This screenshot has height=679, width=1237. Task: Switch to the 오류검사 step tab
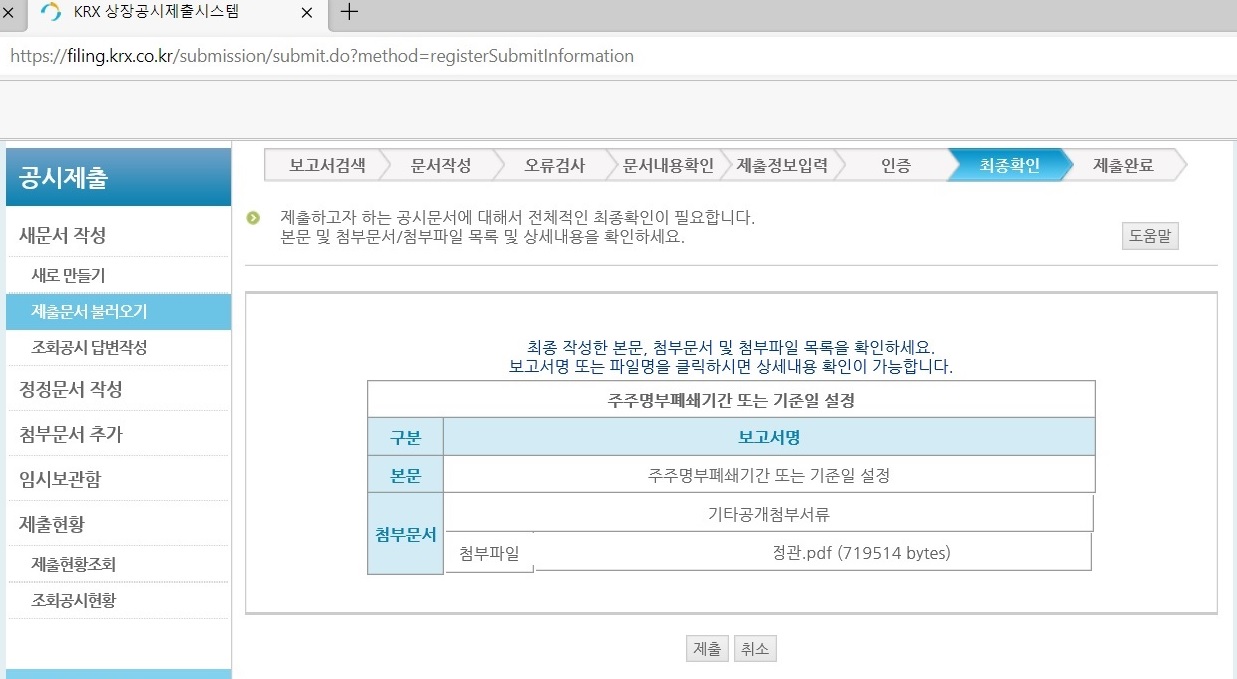click(555, 164)
